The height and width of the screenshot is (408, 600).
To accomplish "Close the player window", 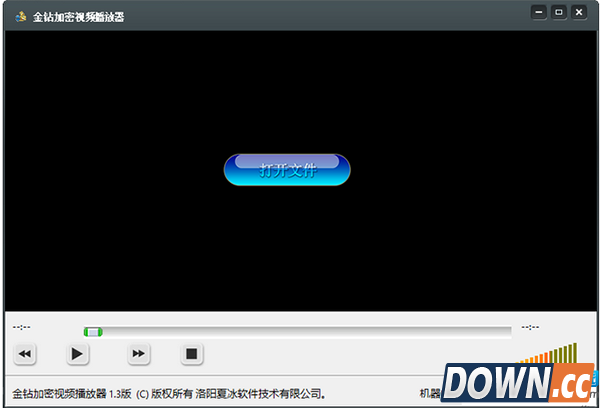I will pyautogui.click(x=579, y=12).
